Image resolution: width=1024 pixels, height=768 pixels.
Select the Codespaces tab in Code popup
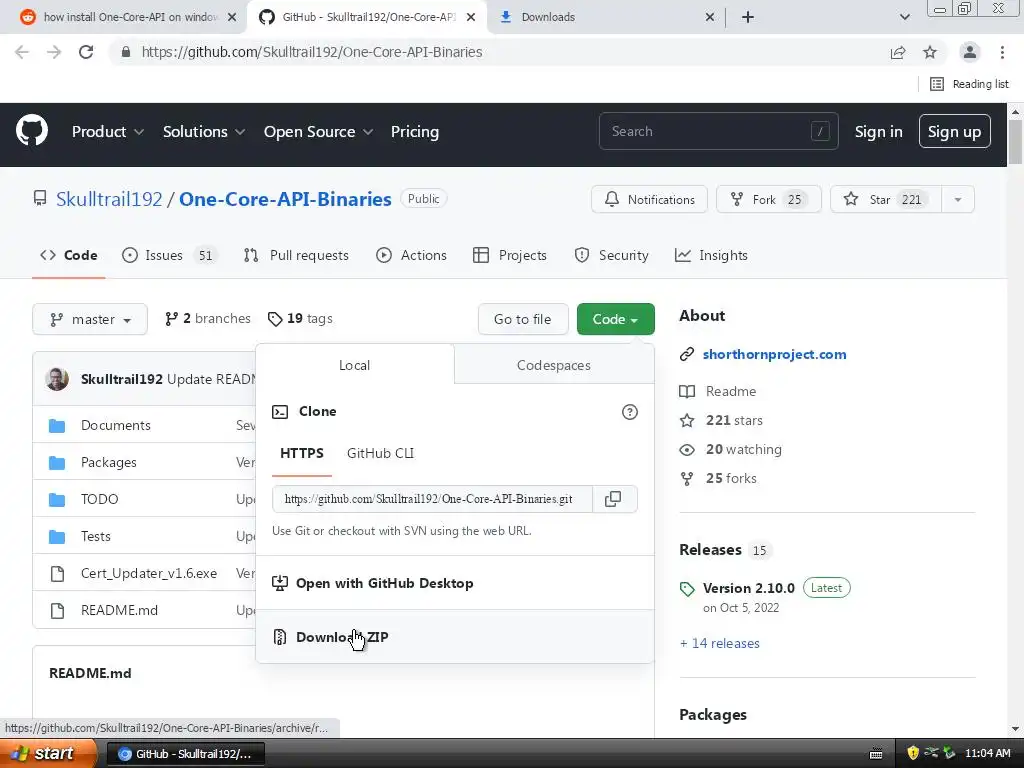pos(554,365)
